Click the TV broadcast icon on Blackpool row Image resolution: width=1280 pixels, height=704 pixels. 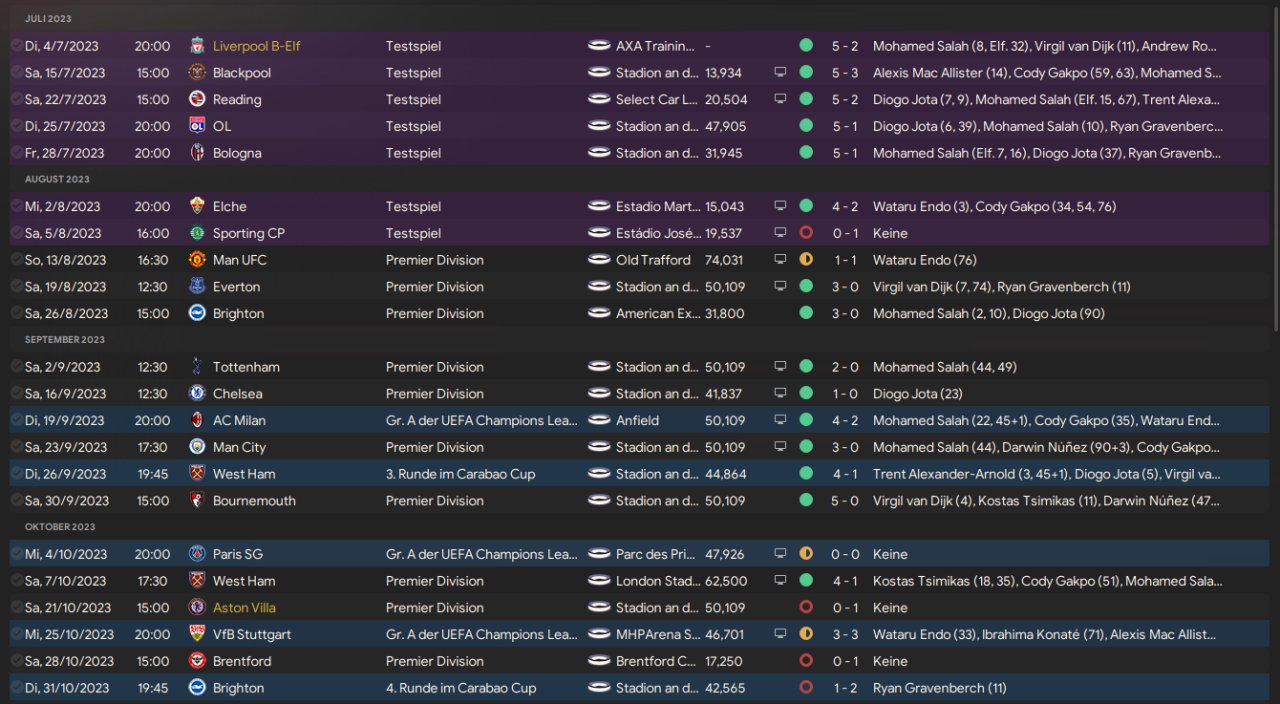coord(780,73)
